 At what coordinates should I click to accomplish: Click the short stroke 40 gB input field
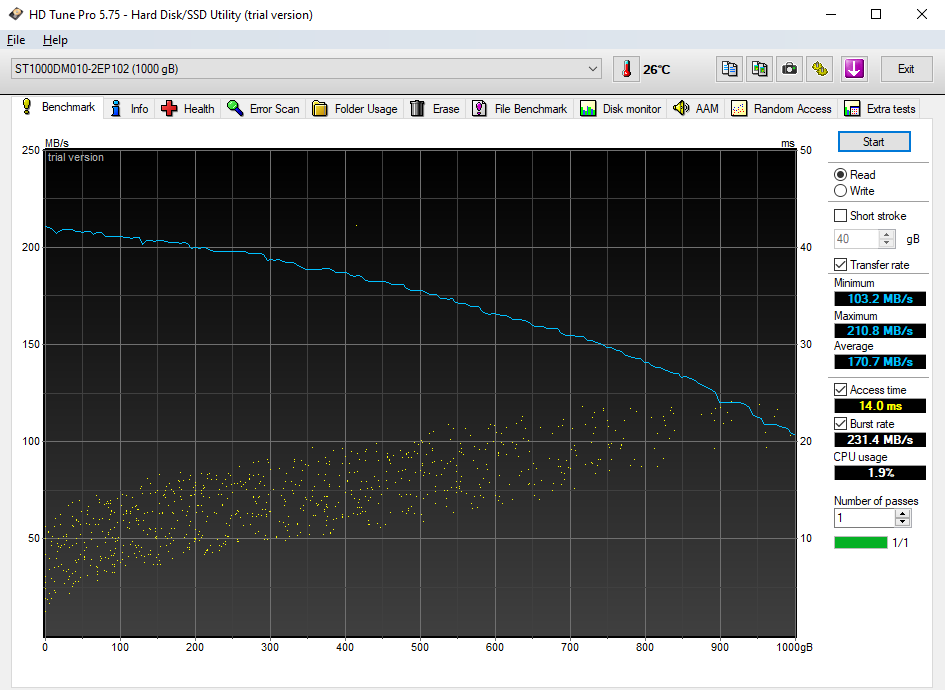click(856, 239)
